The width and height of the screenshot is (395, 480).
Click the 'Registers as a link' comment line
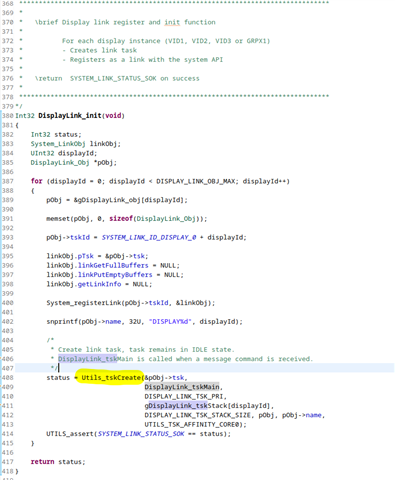(143, 60)
